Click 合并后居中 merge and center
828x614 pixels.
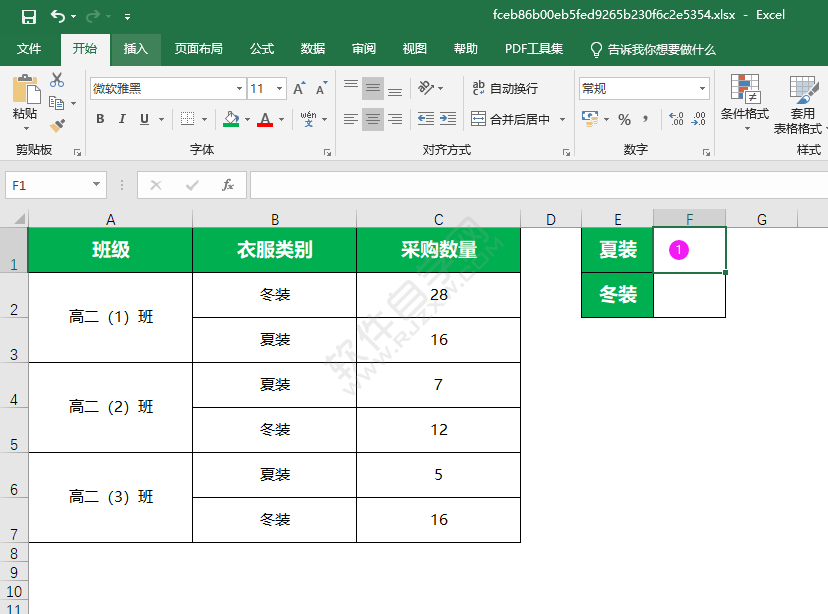pyautogui.click(x=512, y=120)
